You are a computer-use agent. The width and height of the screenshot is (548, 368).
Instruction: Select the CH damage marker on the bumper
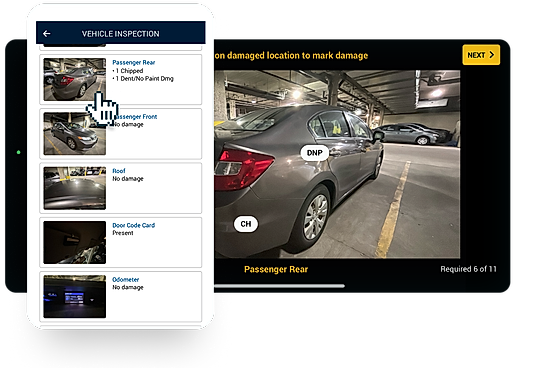pyautogui.click(x=246, y=224)
